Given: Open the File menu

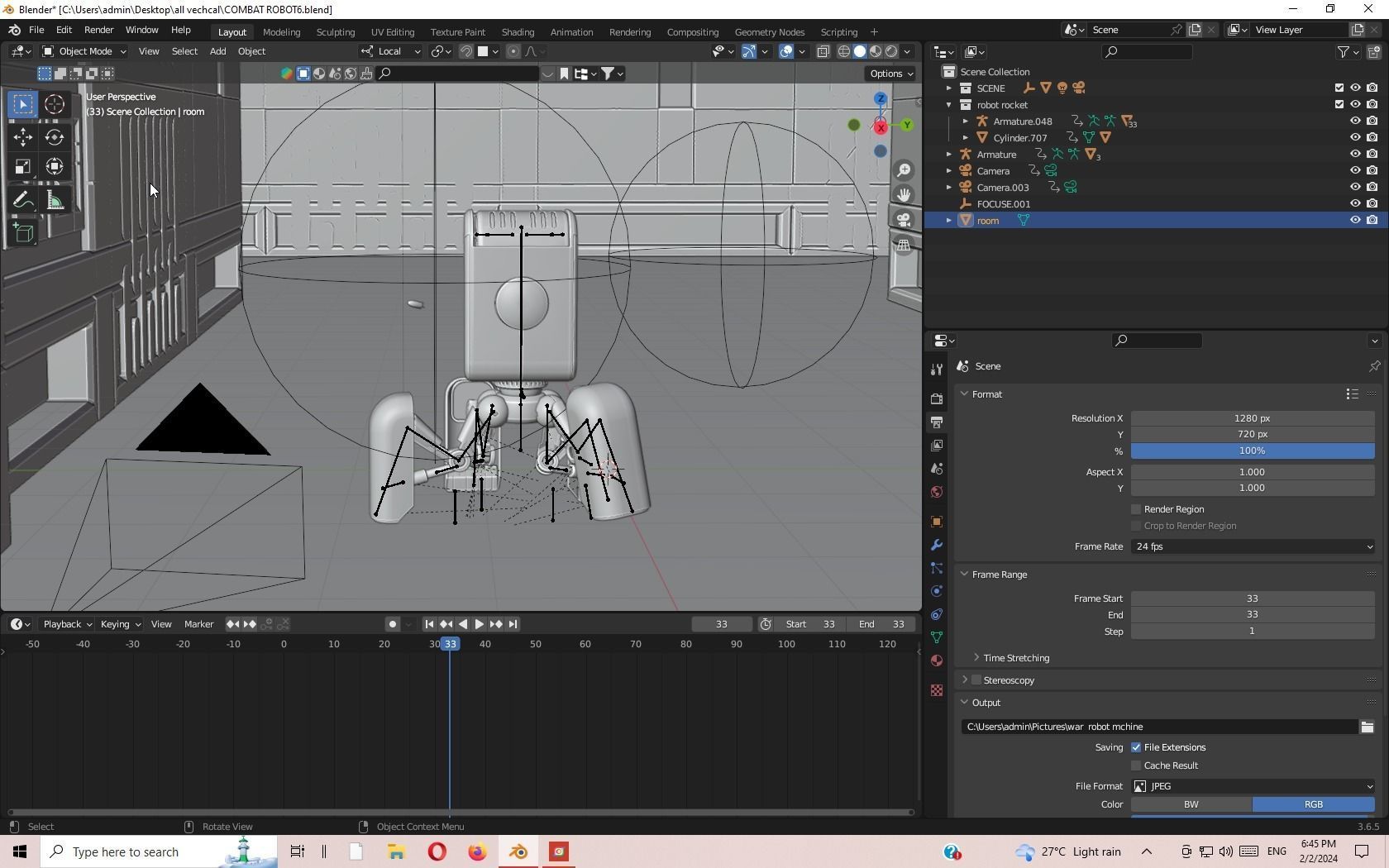Looking at the screenshot, I should click(36, 30).
